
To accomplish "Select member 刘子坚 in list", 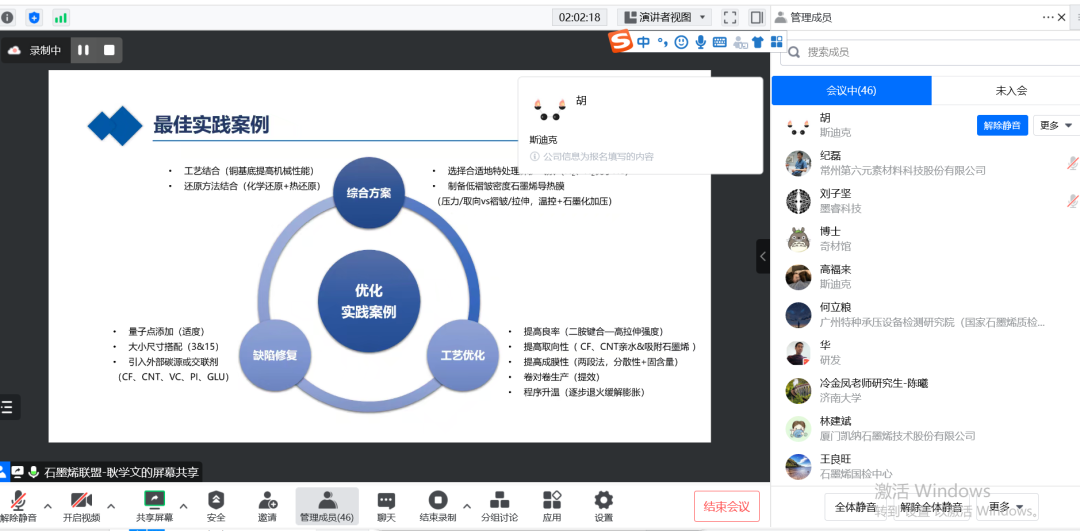I will click(x=926, y=201).
